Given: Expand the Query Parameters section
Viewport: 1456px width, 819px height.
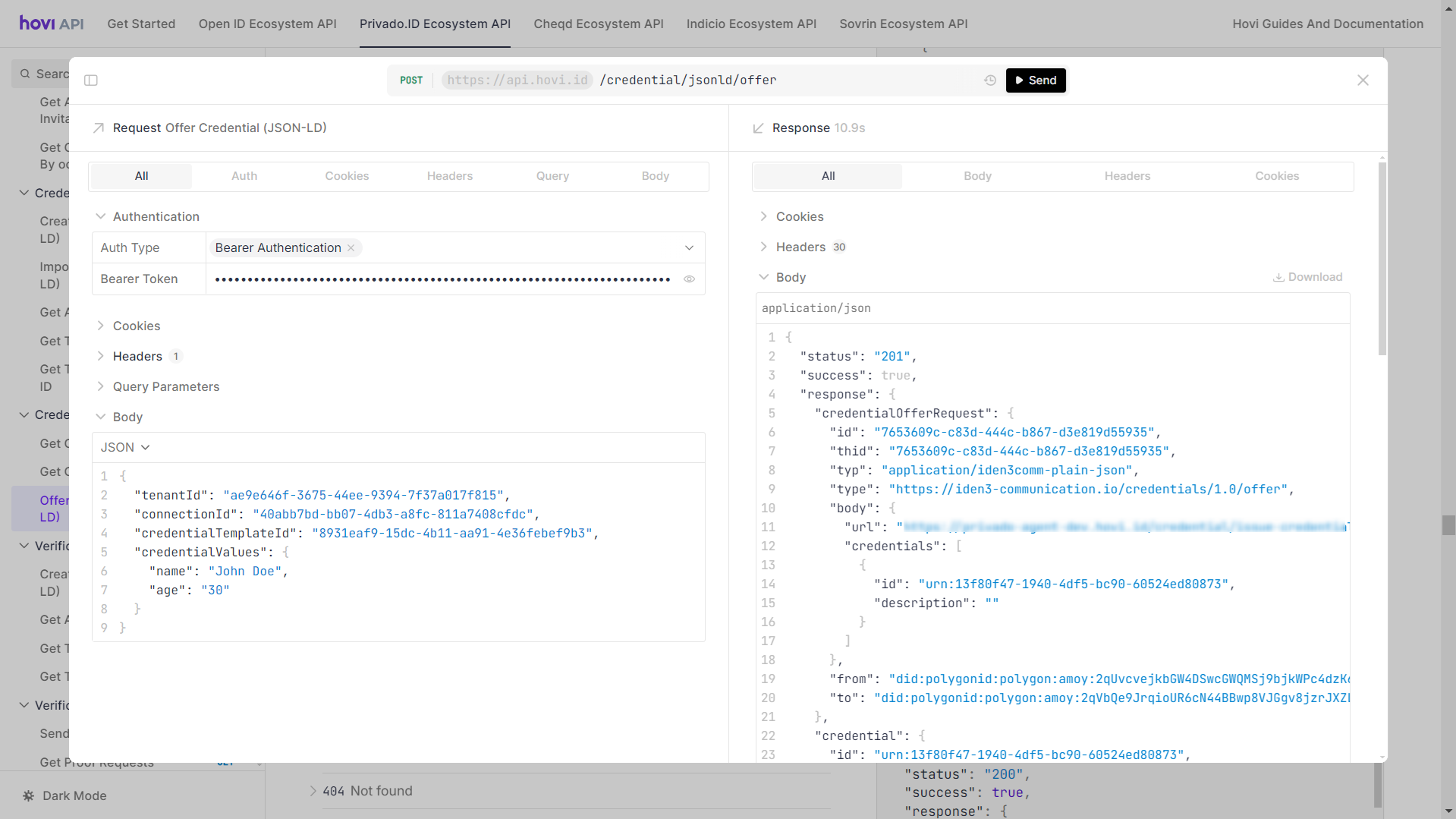Looking at the screenshot, I should pos(165,387).
